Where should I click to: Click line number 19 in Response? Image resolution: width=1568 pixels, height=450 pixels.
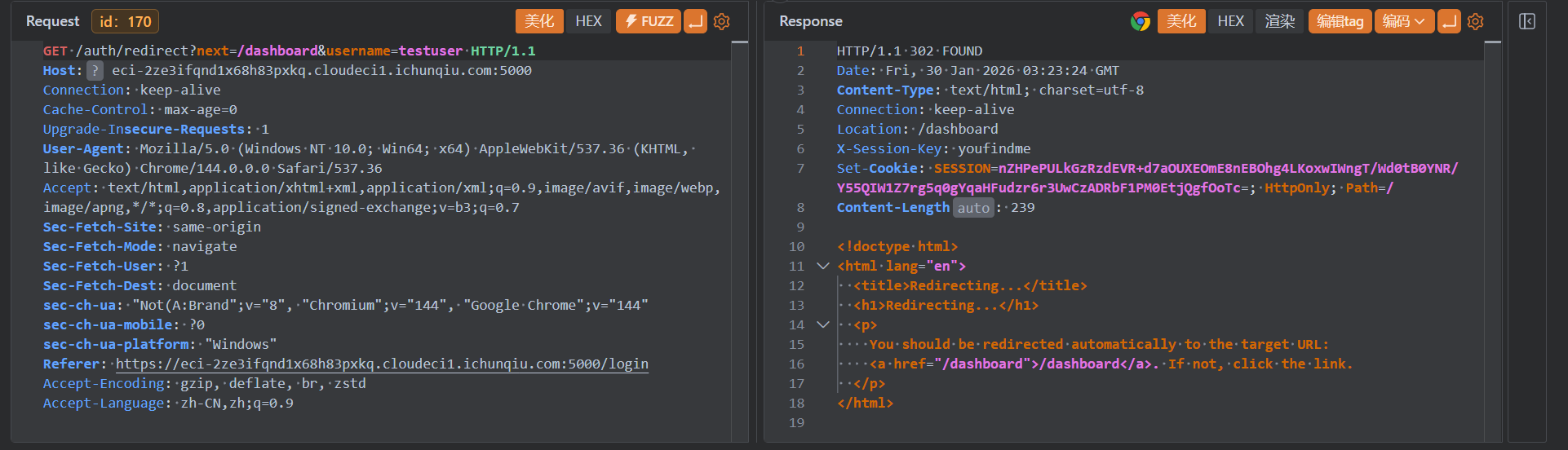[797, 422]
